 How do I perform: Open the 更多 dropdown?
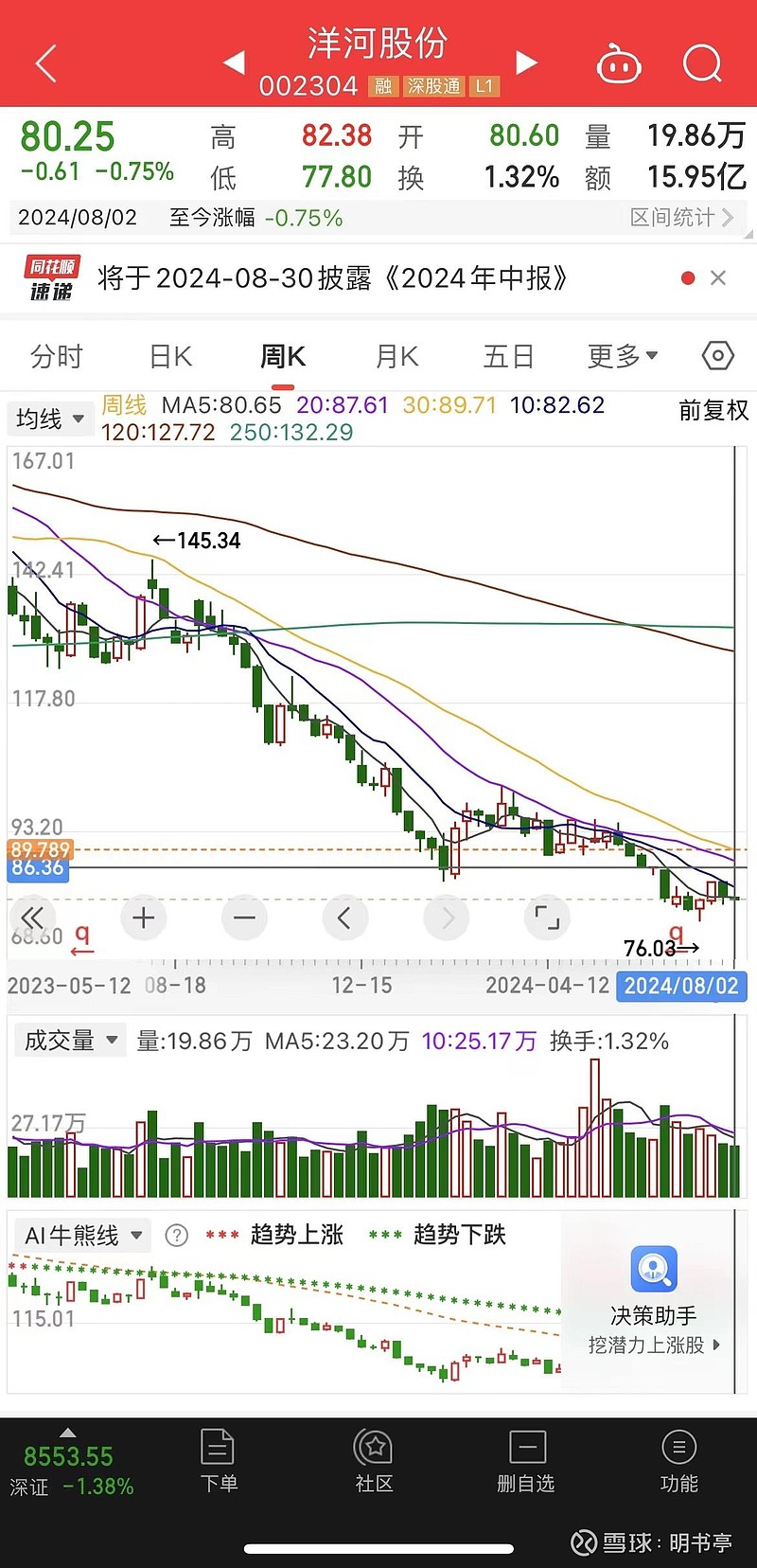point(623,356)
